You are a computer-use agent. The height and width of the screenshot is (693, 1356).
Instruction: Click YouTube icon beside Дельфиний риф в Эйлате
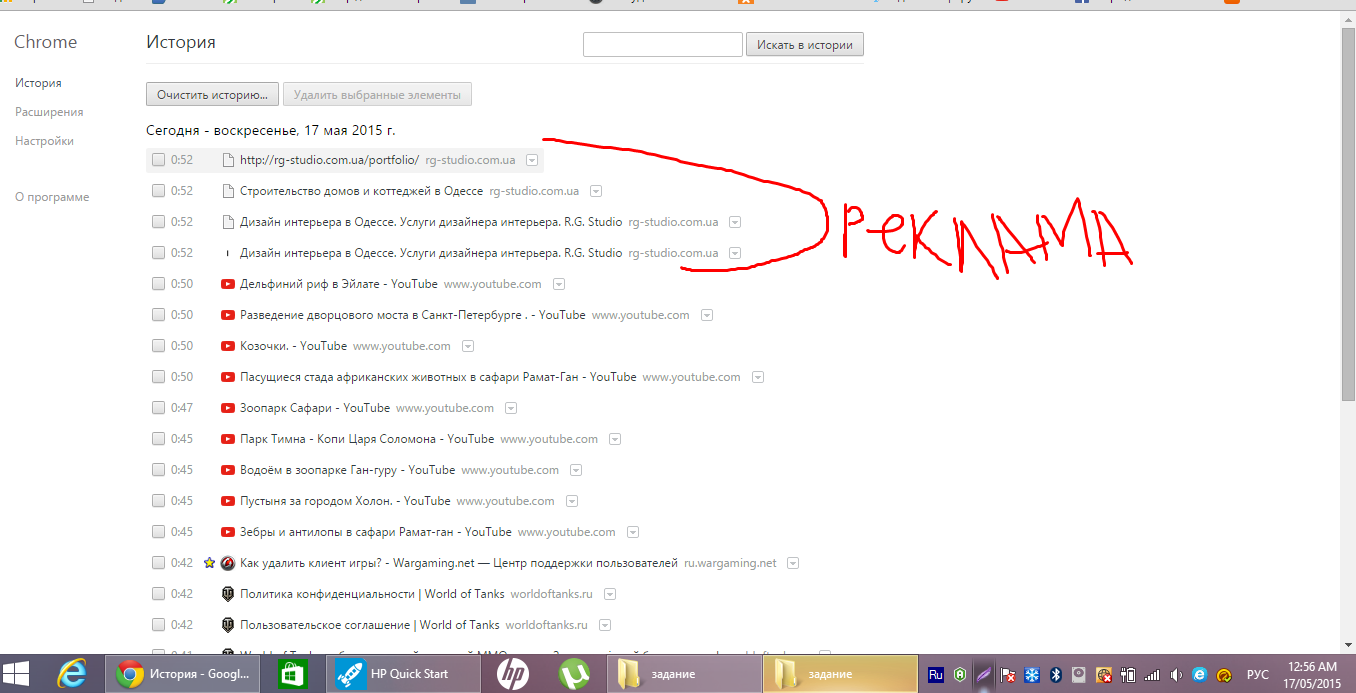228,284
